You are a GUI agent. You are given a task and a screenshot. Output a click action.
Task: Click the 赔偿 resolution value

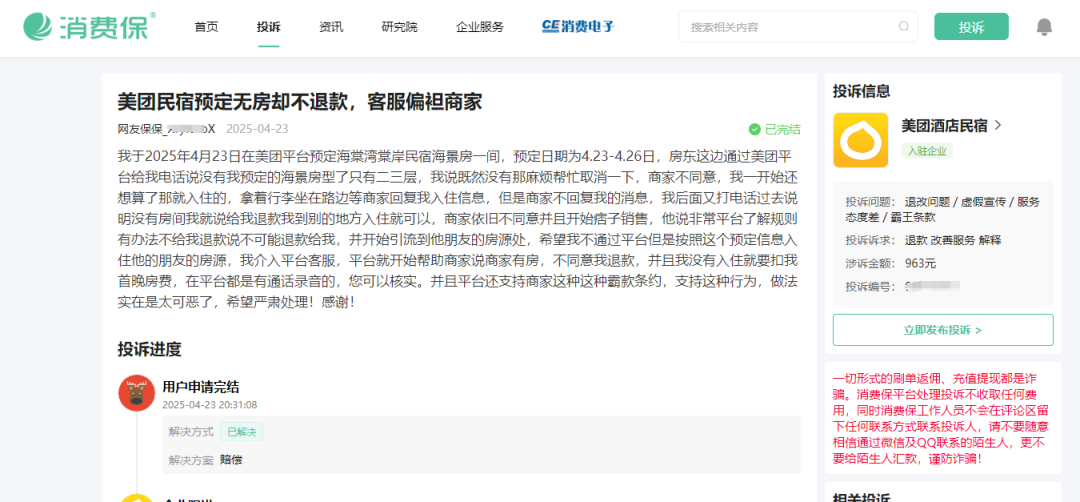(x=231, y=459)
